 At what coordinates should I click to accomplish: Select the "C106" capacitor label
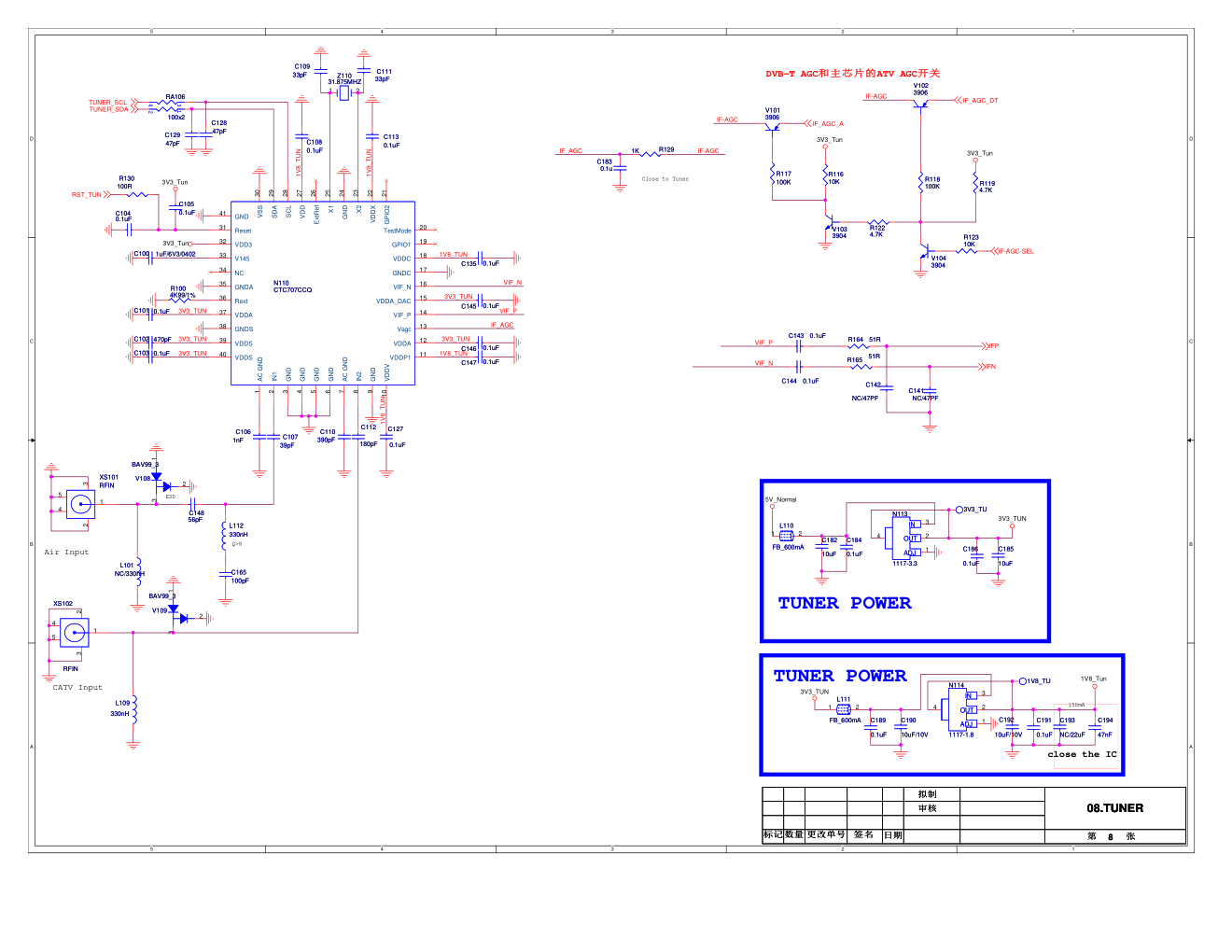tap(243, 432)
